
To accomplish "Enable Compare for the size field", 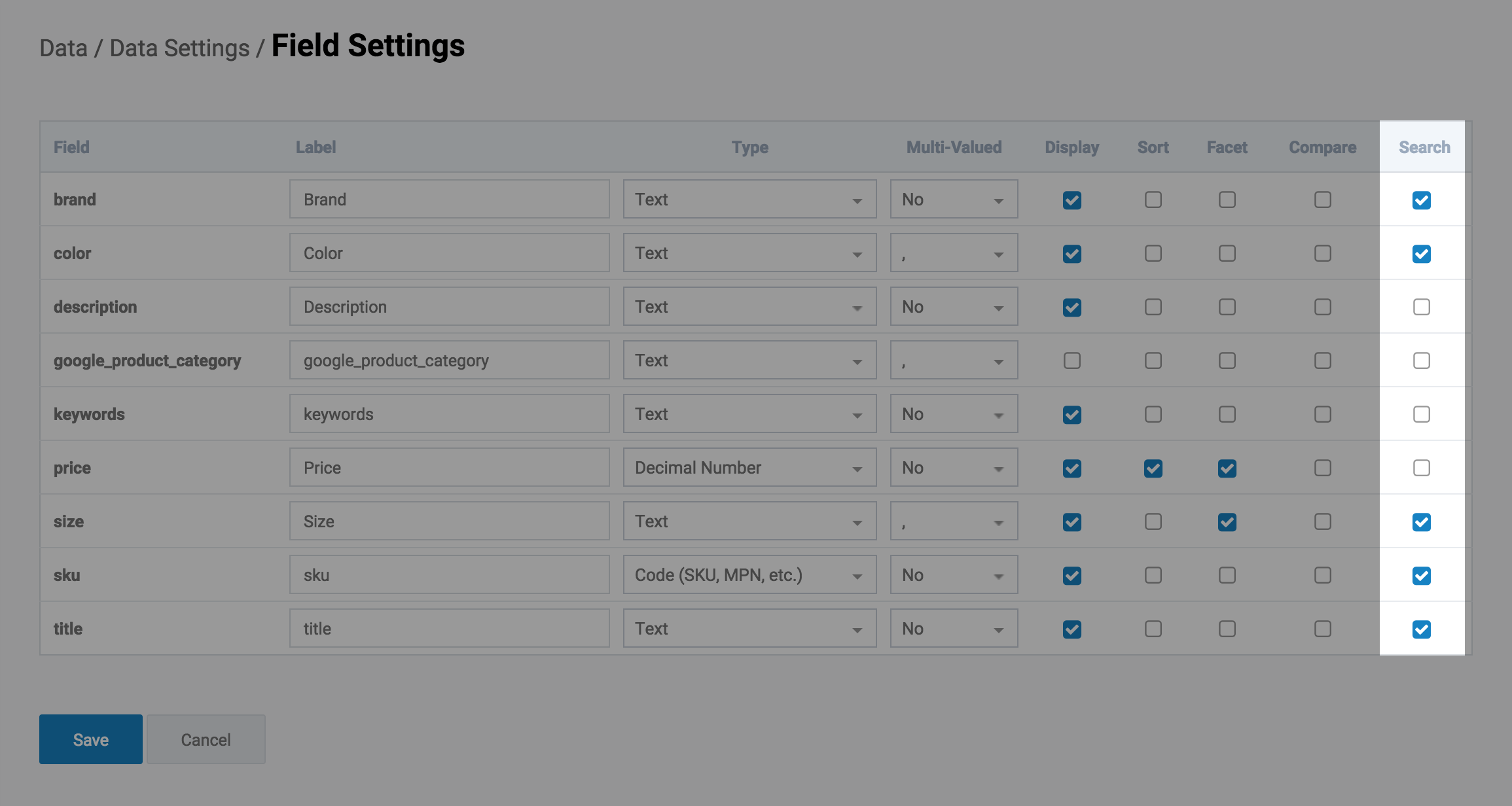I will coord(1322,521).
